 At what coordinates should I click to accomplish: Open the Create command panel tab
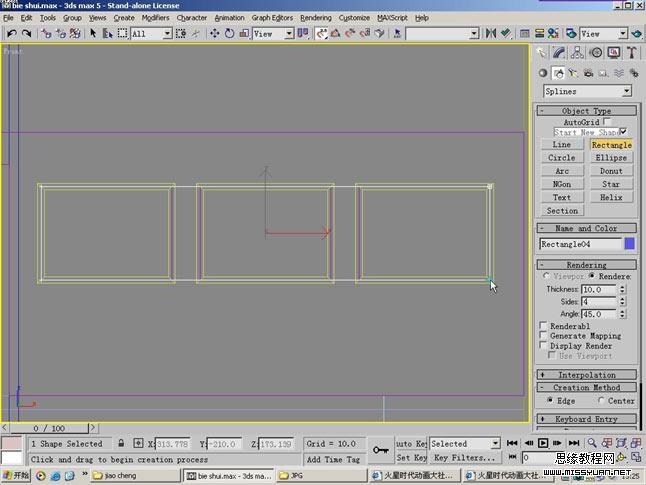[x=541, y=53]
